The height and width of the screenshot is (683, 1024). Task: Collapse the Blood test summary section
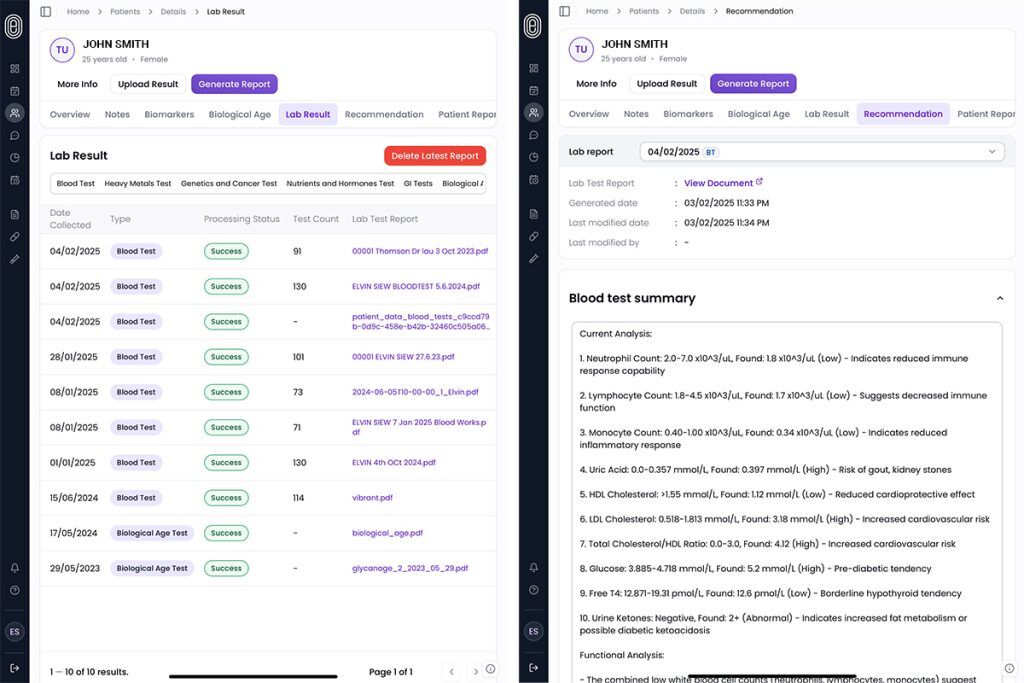pos(999,298)
